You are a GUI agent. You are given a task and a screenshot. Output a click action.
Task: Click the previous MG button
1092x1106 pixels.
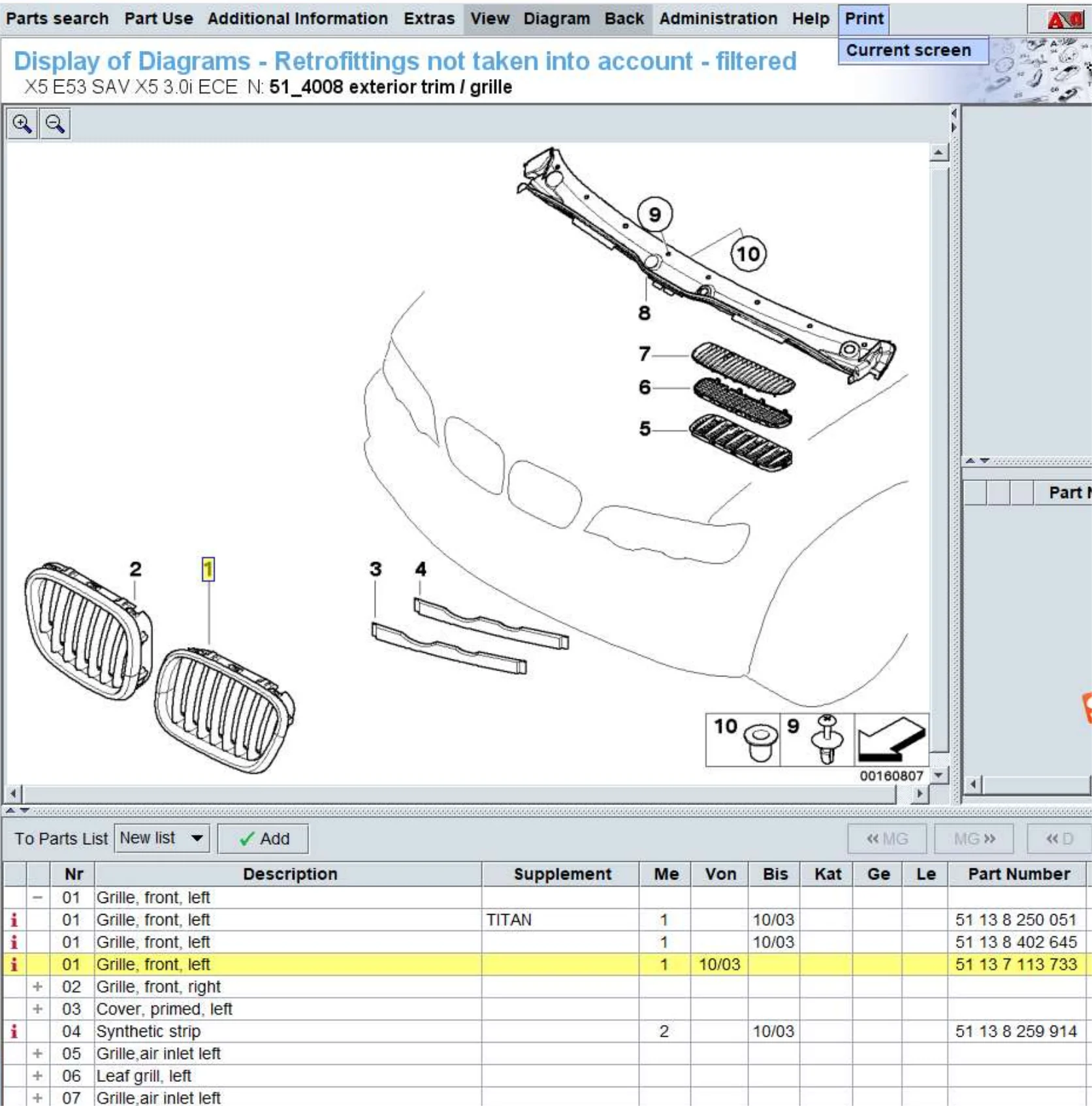(x=887, y=838)
